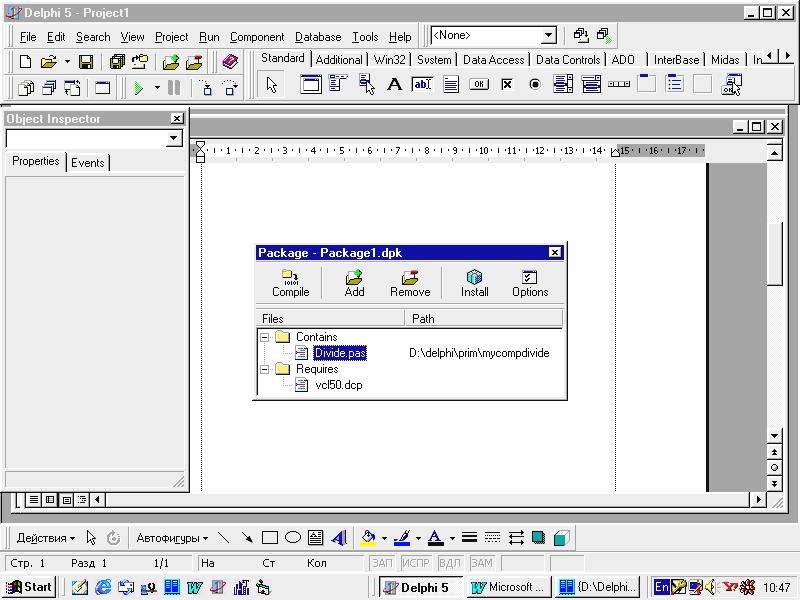800x600 pixels.
Task: Switch to Microsoft Word taskbar button
Action: pos(507,587)
